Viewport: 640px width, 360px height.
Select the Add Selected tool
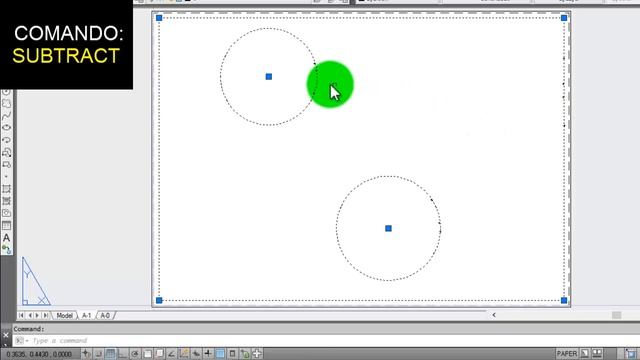(x=7, y=249)
